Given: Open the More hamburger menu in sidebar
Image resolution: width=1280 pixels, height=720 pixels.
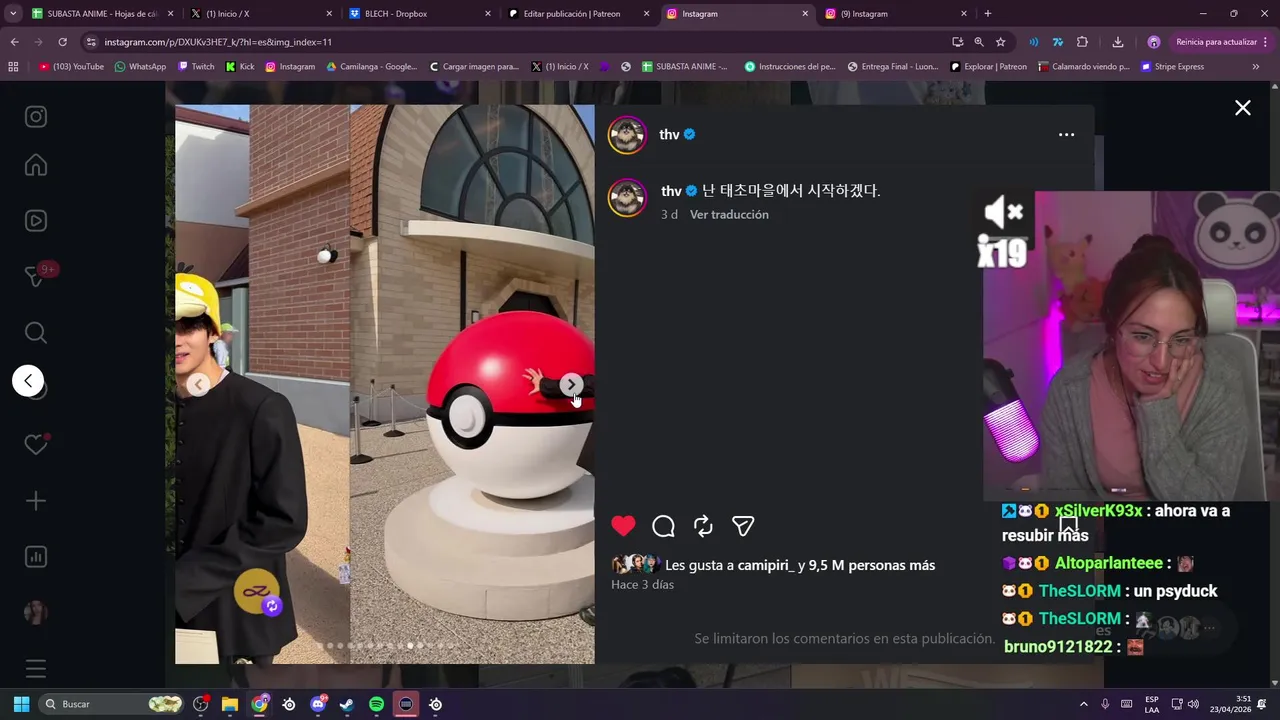Looking at the screenshot, I should click(x=36, y=669).
